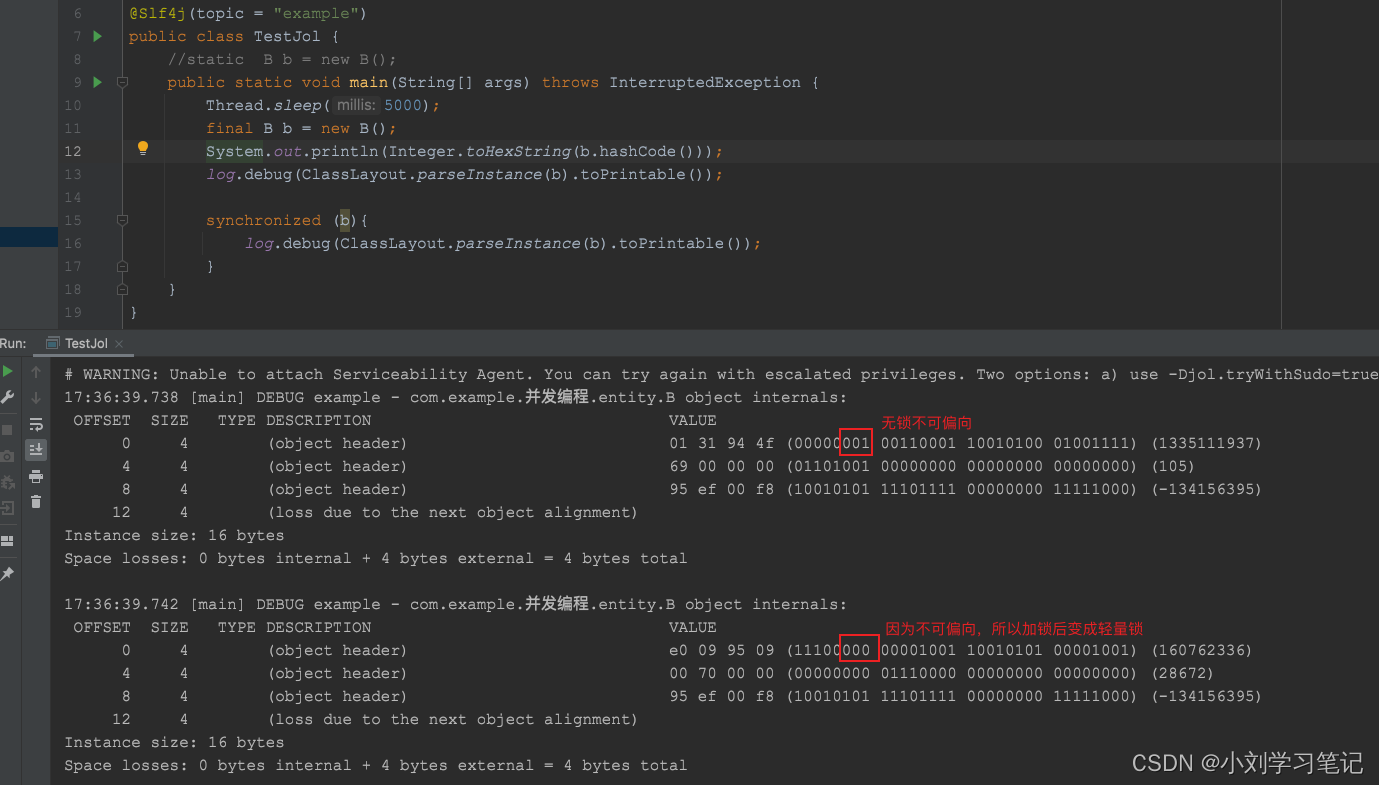Click the Exit sign-out icon in Run panel
This screenshot has width=1379, height=785.
tap(8, 508)
